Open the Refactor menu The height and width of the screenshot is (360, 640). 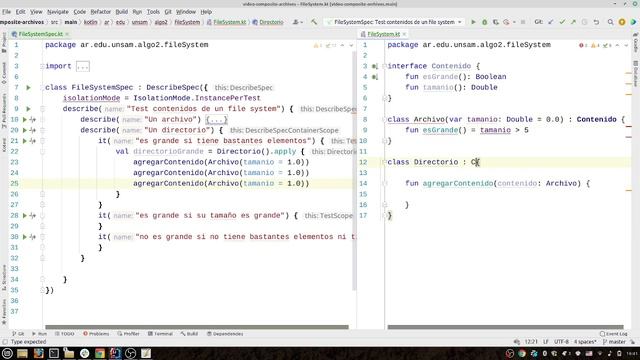click(x=100, y=12)
